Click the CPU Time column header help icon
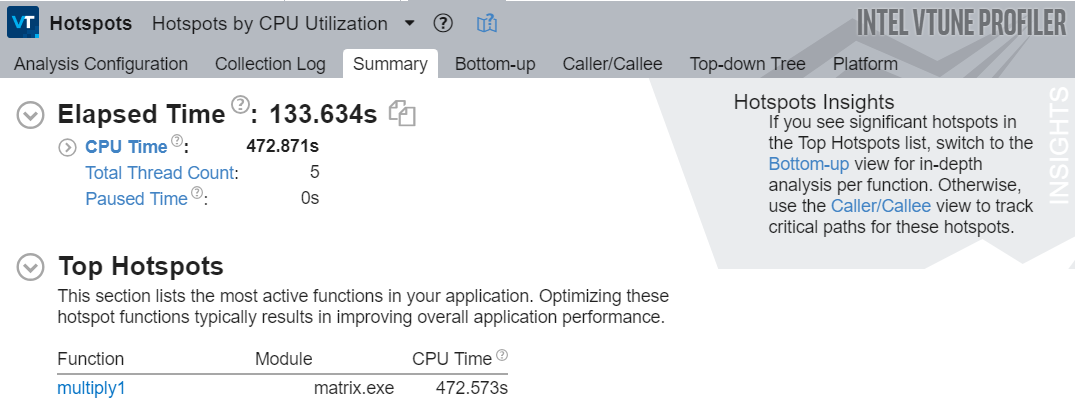This screenshot has height=407, width=1076. tap(502, 355)
